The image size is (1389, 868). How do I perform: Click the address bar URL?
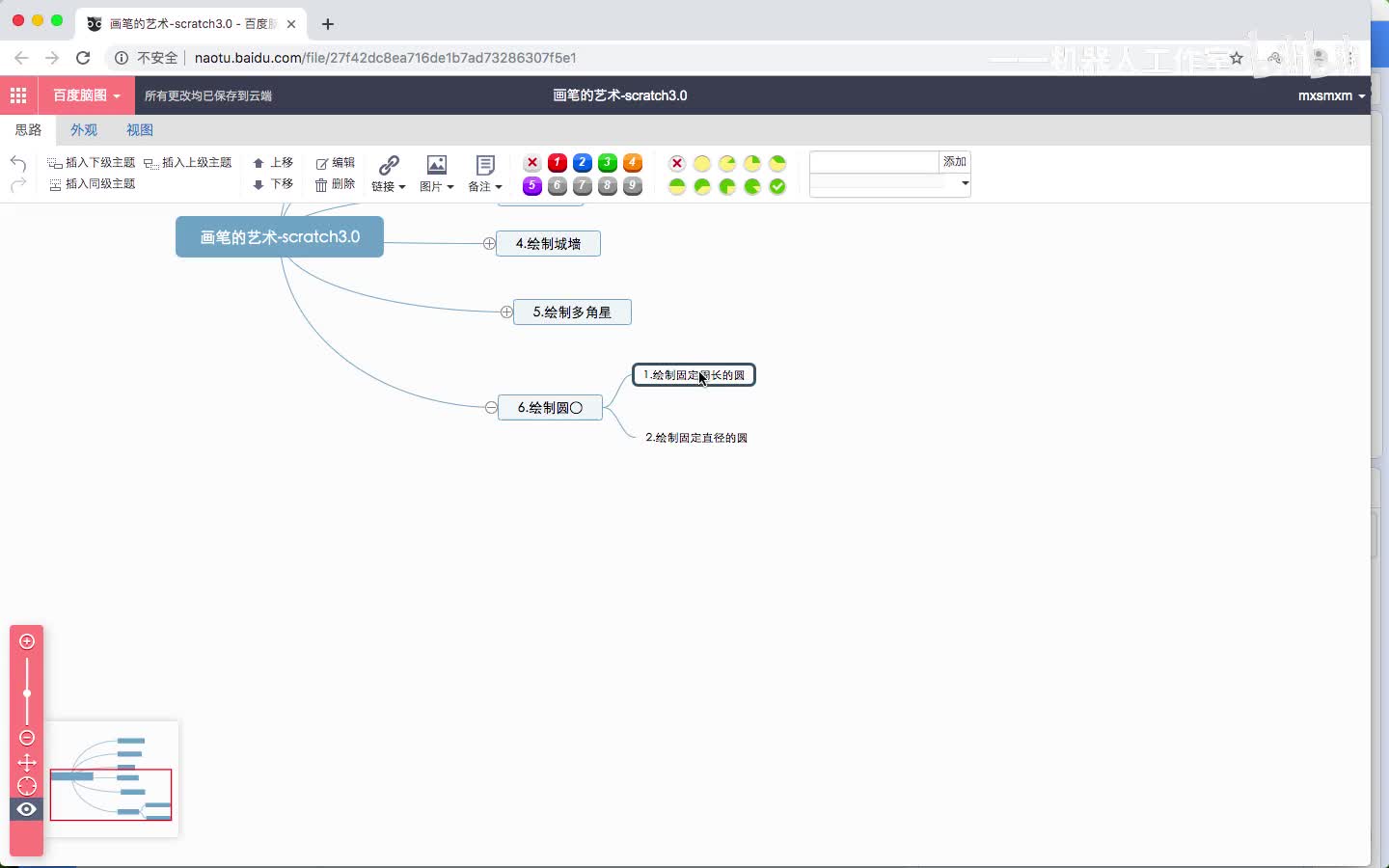pos(386,58)
